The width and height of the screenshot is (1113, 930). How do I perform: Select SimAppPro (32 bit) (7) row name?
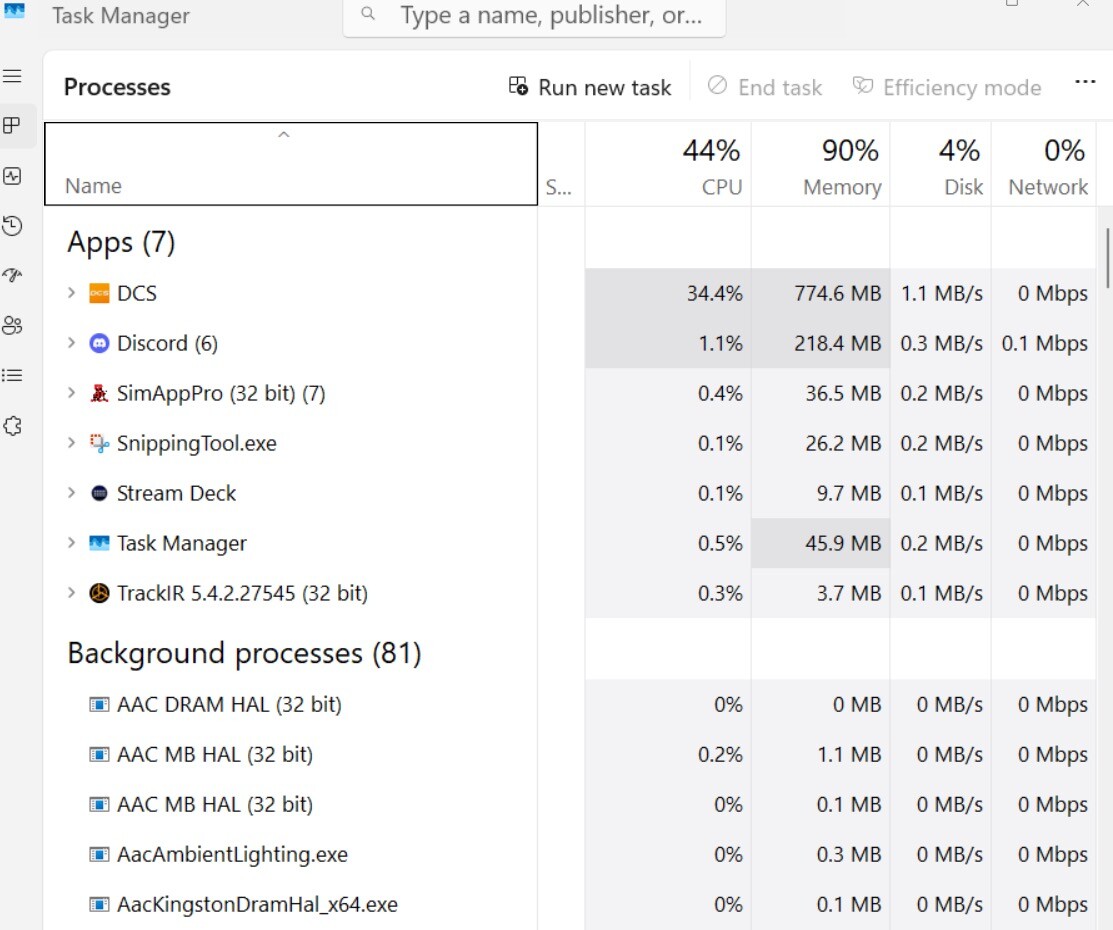click(221, 393)
